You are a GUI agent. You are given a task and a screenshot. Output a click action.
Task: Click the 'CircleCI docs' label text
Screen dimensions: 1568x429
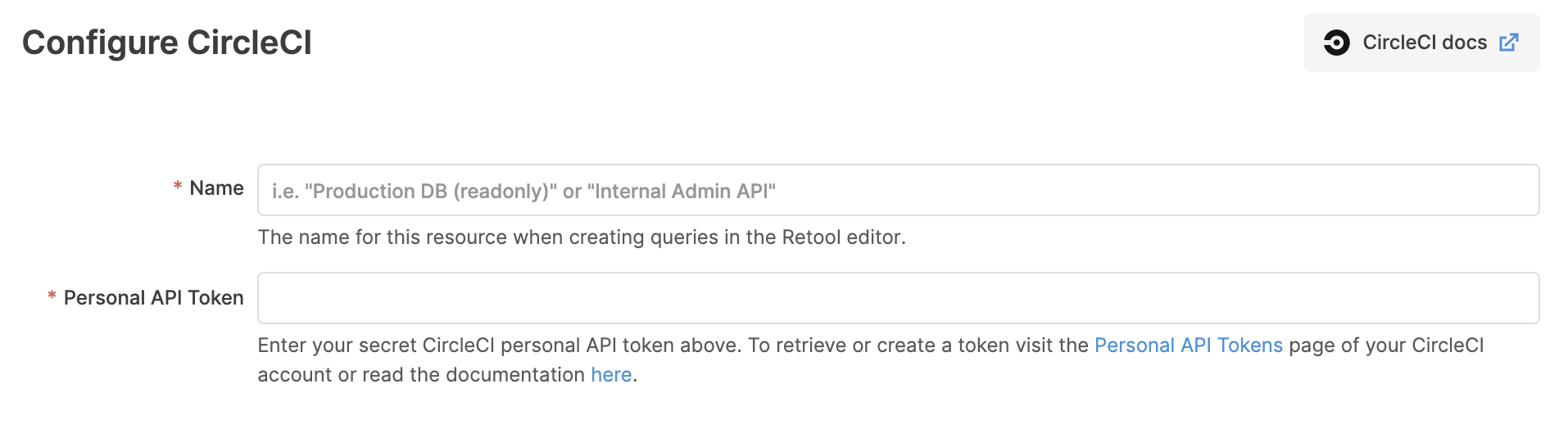[1425, 43]
